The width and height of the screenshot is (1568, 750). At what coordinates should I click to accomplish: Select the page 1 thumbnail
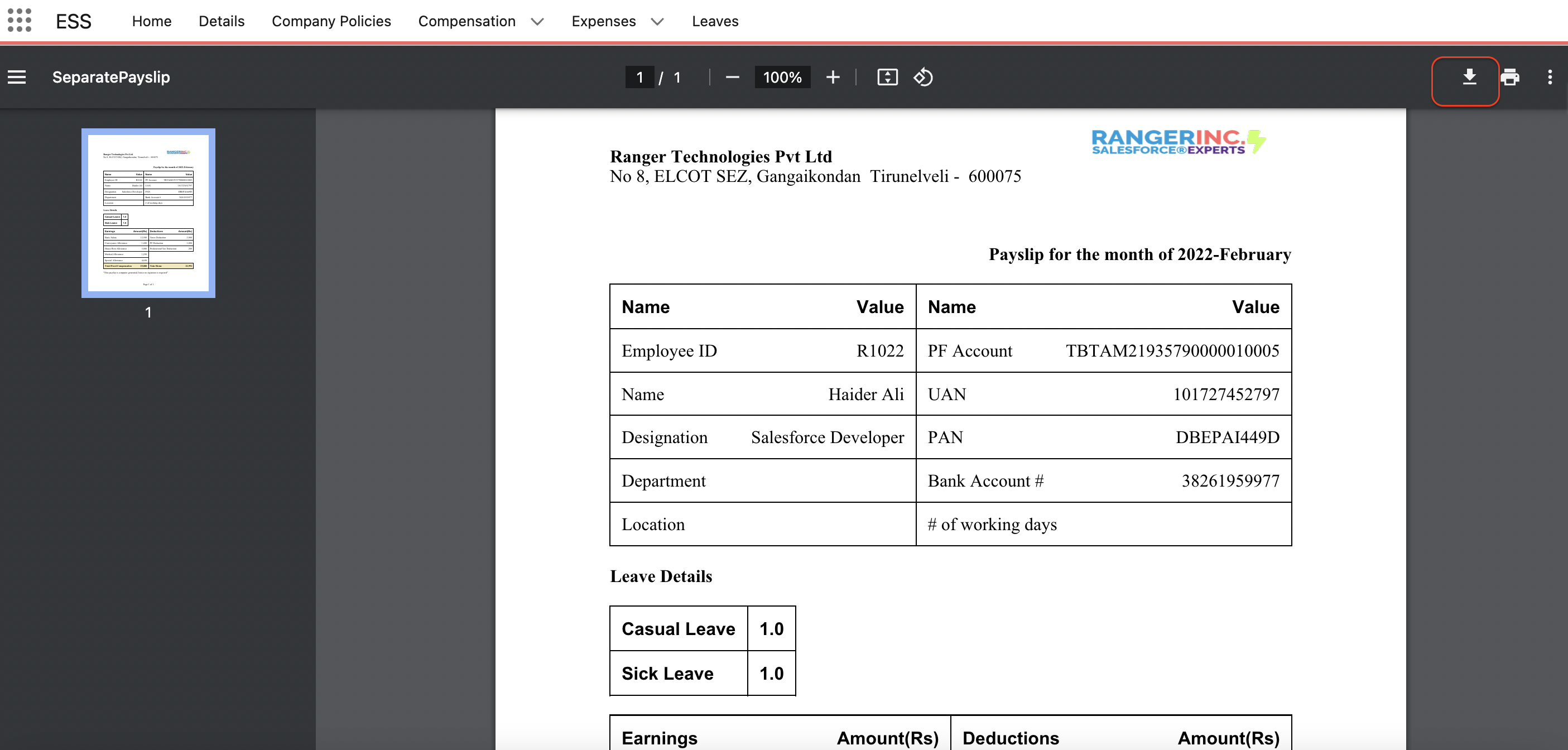[x=148, y=213]
